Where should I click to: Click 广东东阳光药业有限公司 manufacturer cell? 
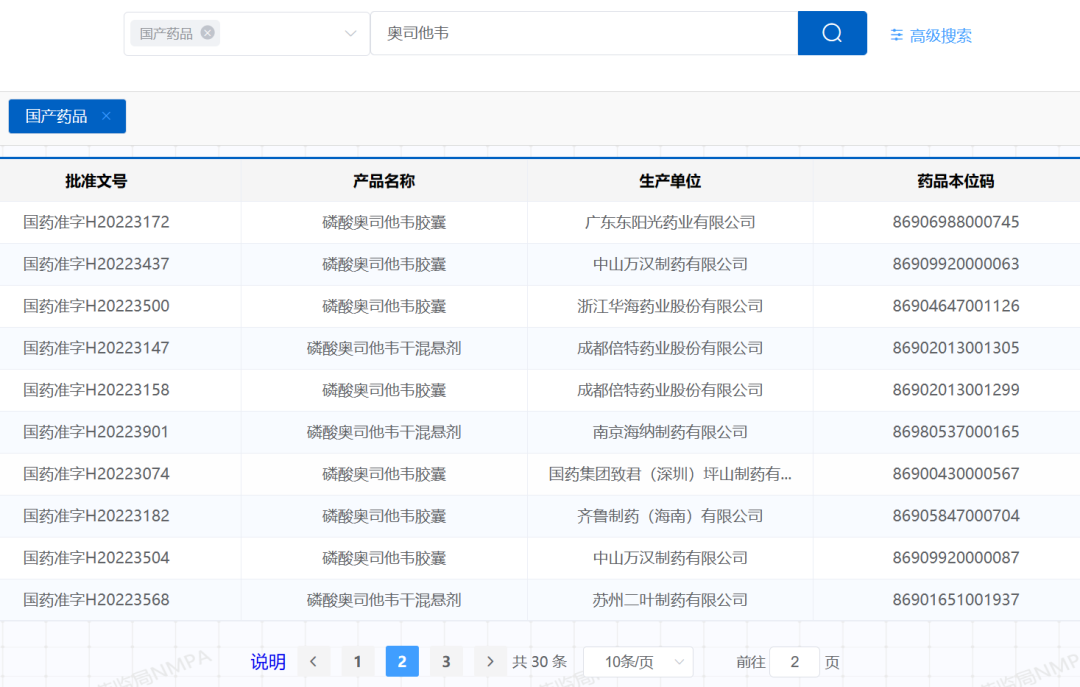670,222
